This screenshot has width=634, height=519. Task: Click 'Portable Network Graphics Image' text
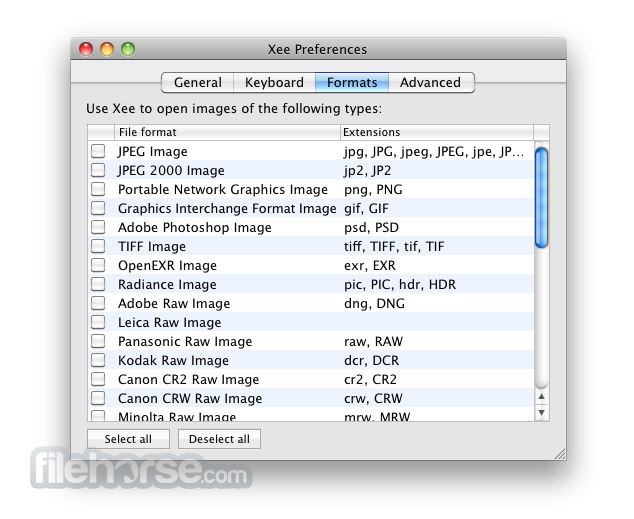(223, 190)
